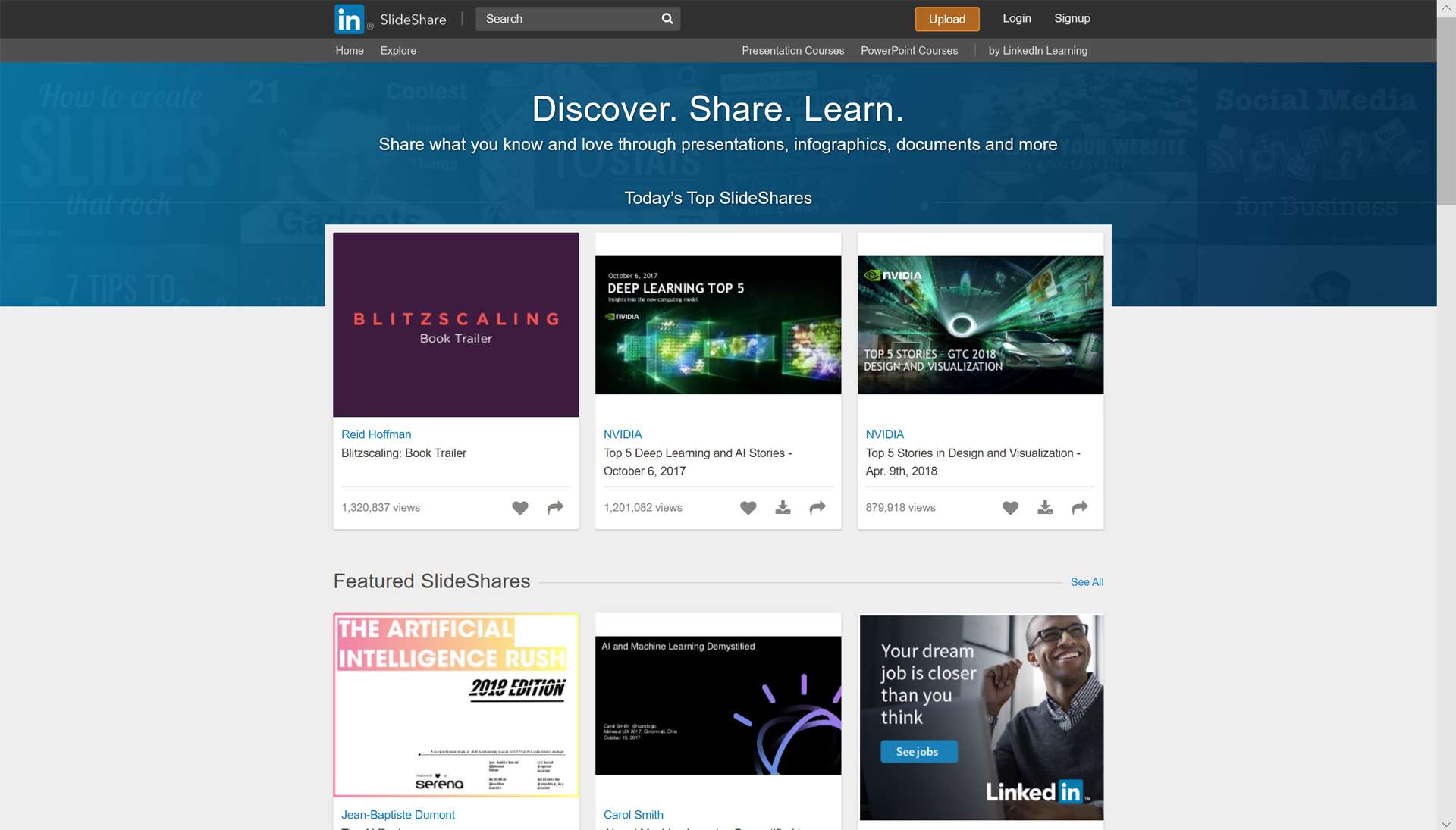The width and height of the screenshot is (1456, 830).
Task: Open the Deep Learning Top 5 thumbnail
Action: click(x=718, y=325)
